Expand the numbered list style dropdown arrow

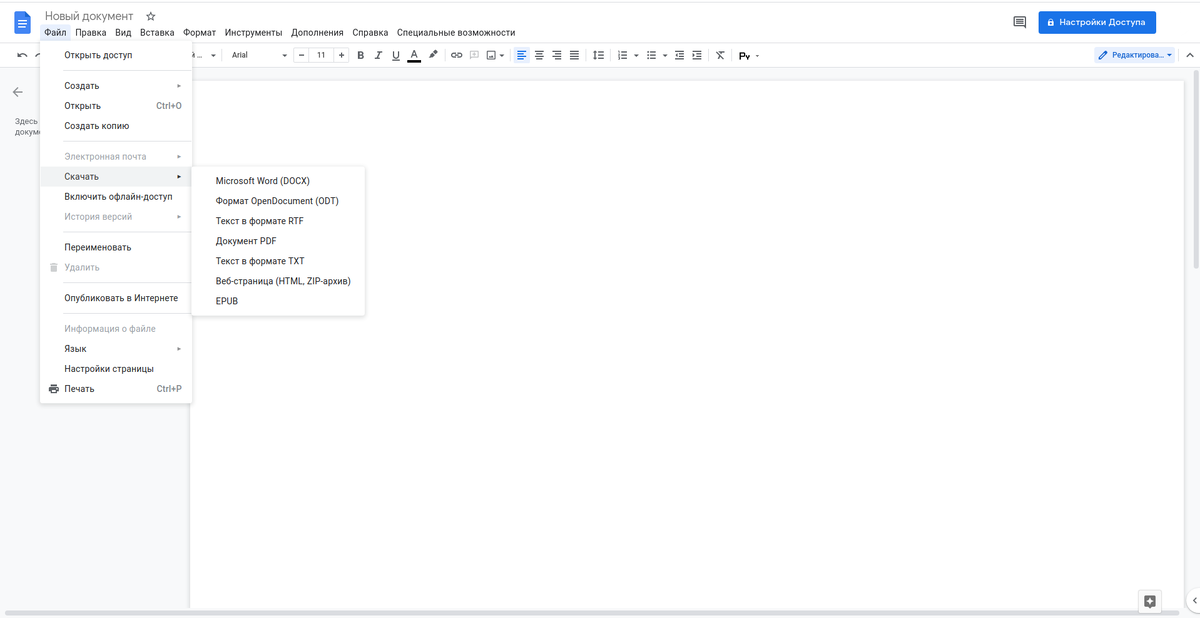pos(636,55)
